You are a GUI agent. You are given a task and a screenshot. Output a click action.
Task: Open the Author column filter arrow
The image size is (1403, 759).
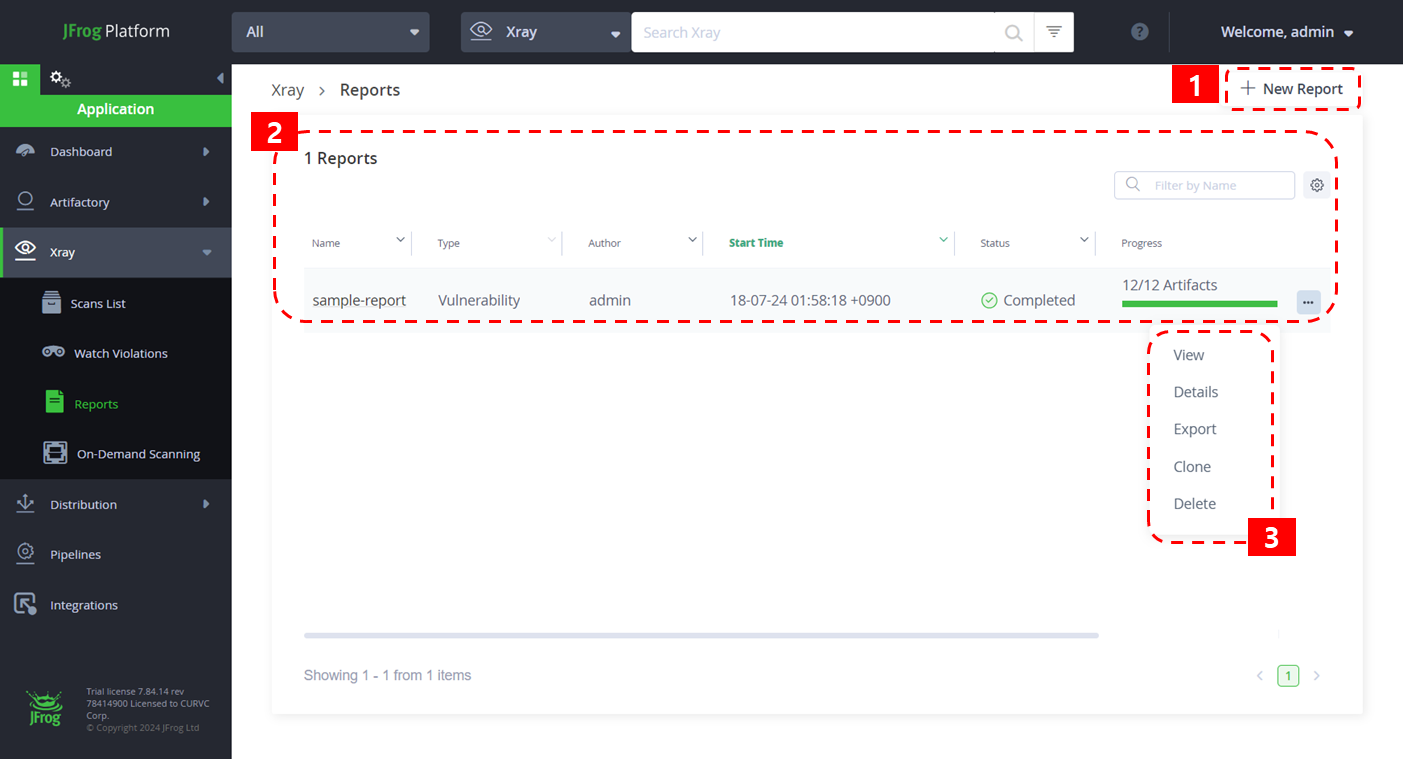[x=693, y=240]
